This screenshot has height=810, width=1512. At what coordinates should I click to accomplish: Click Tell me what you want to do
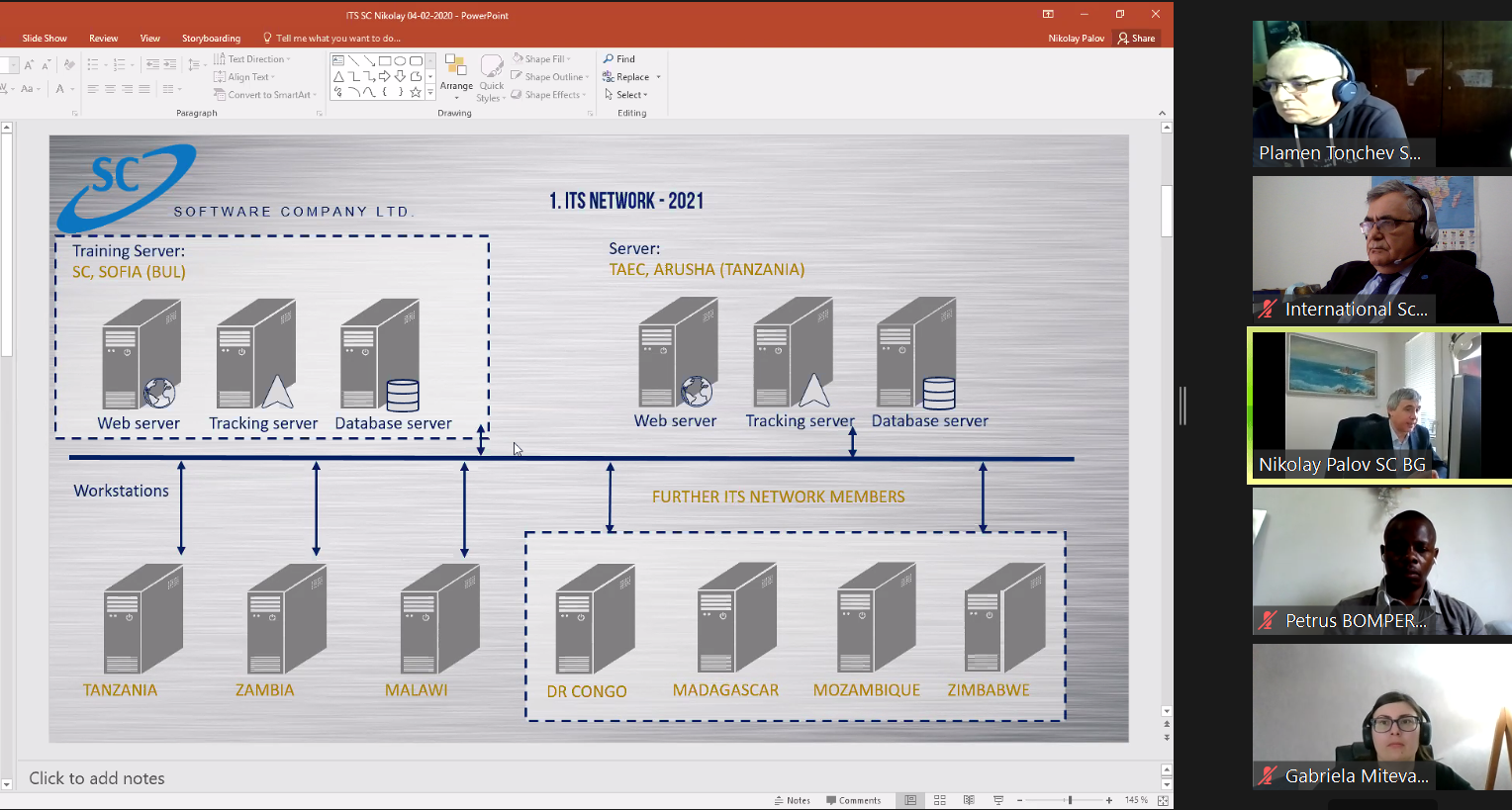click(x=331, y=39)
